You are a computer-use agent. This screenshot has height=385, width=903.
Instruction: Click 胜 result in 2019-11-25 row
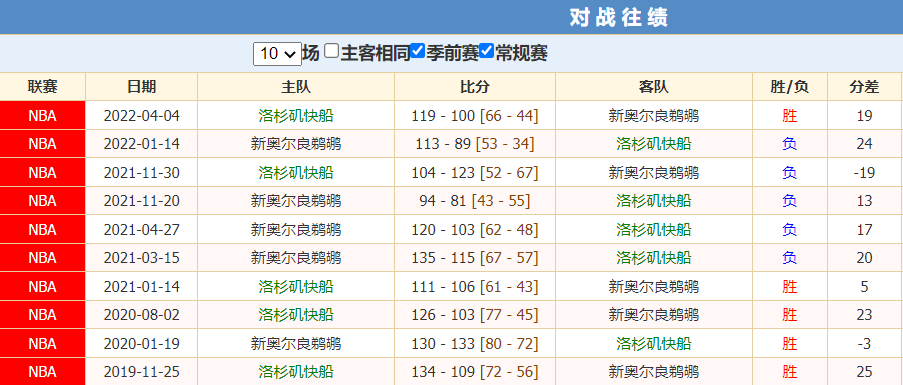pos(790,372)
